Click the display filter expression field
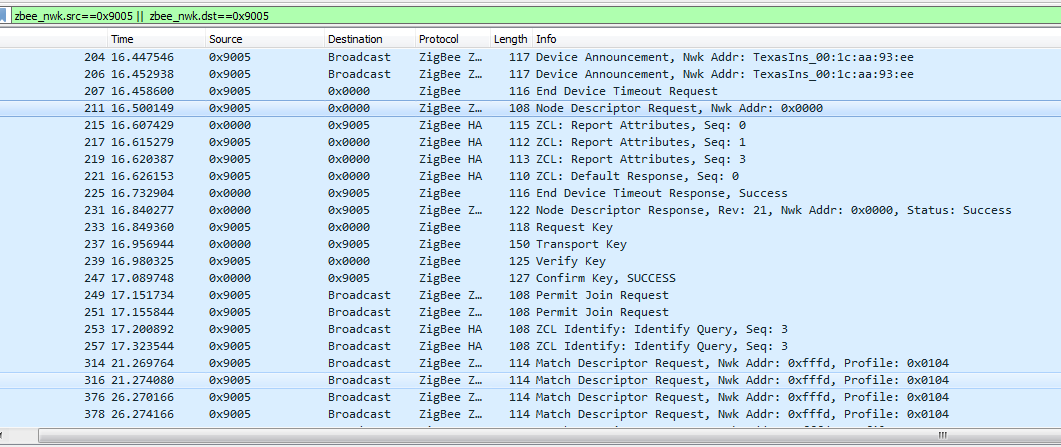The height and width of the screenshot is (447, 1061). pyautogui.click(x=535, y=16)
